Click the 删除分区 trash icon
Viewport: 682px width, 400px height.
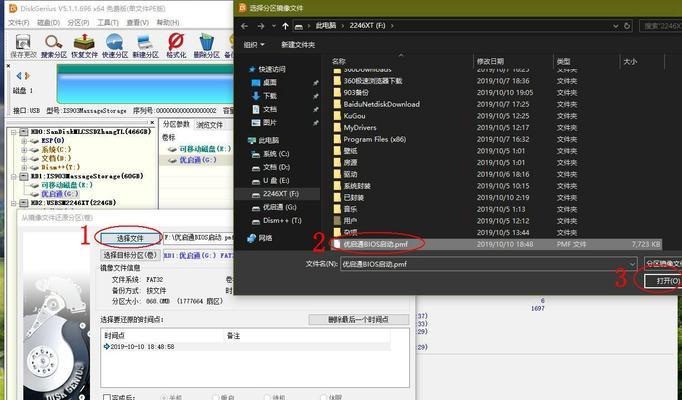[207, 43]
